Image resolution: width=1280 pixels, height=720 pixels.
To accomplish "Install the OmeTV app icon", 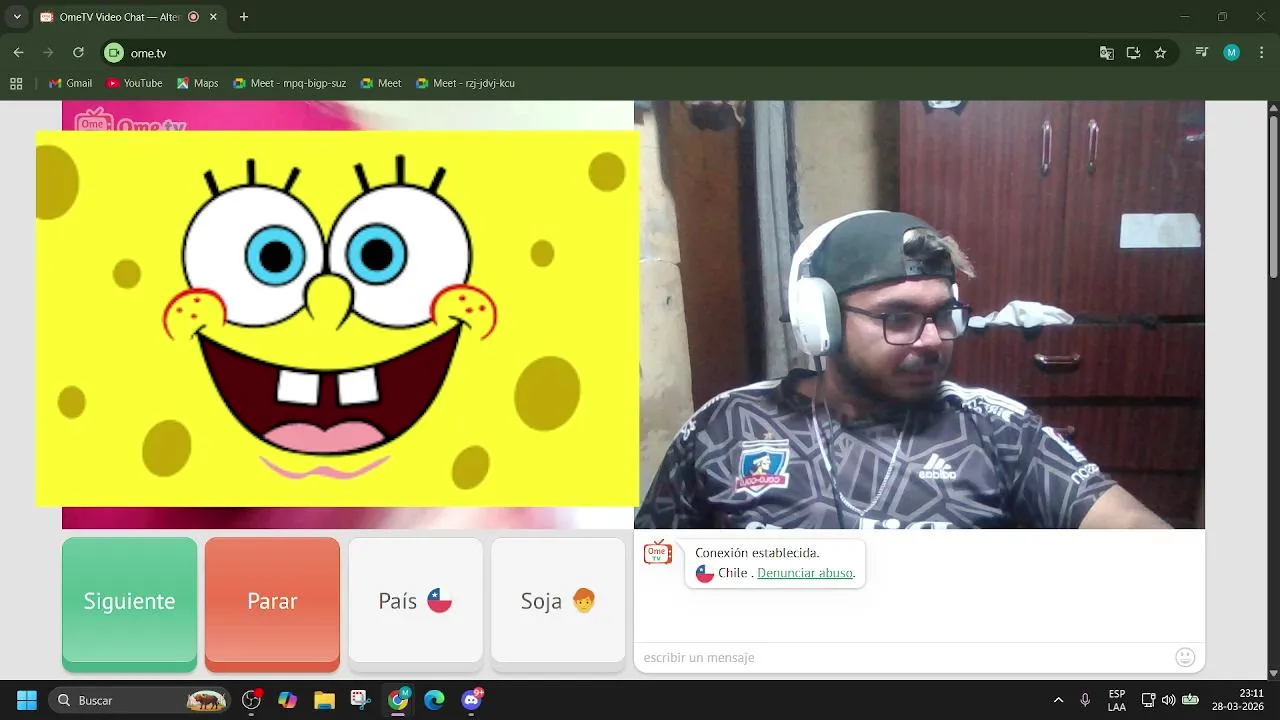I will [x=1133, y=53].
